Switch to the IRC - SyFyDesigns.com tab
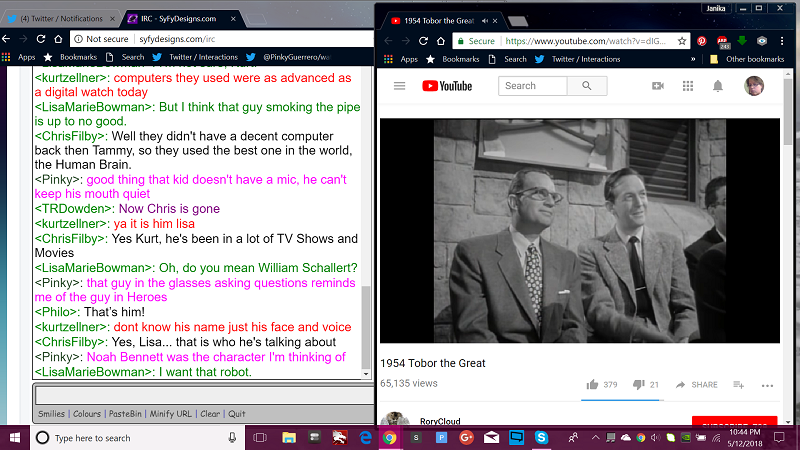800x450 pixels. coord(179,19)
